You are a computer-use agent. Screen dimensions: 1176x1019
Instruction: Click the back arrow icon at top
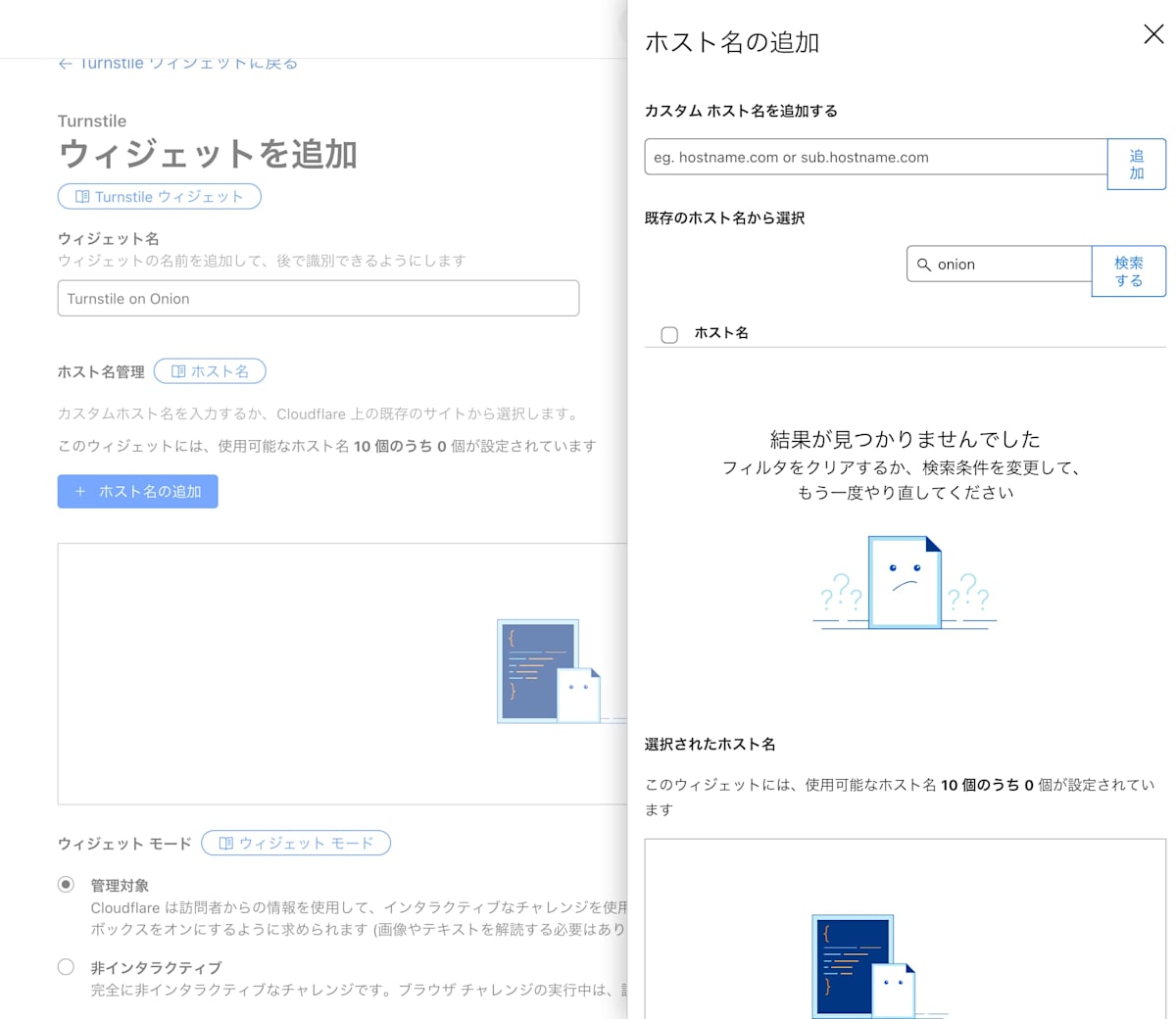click(65, 64)
